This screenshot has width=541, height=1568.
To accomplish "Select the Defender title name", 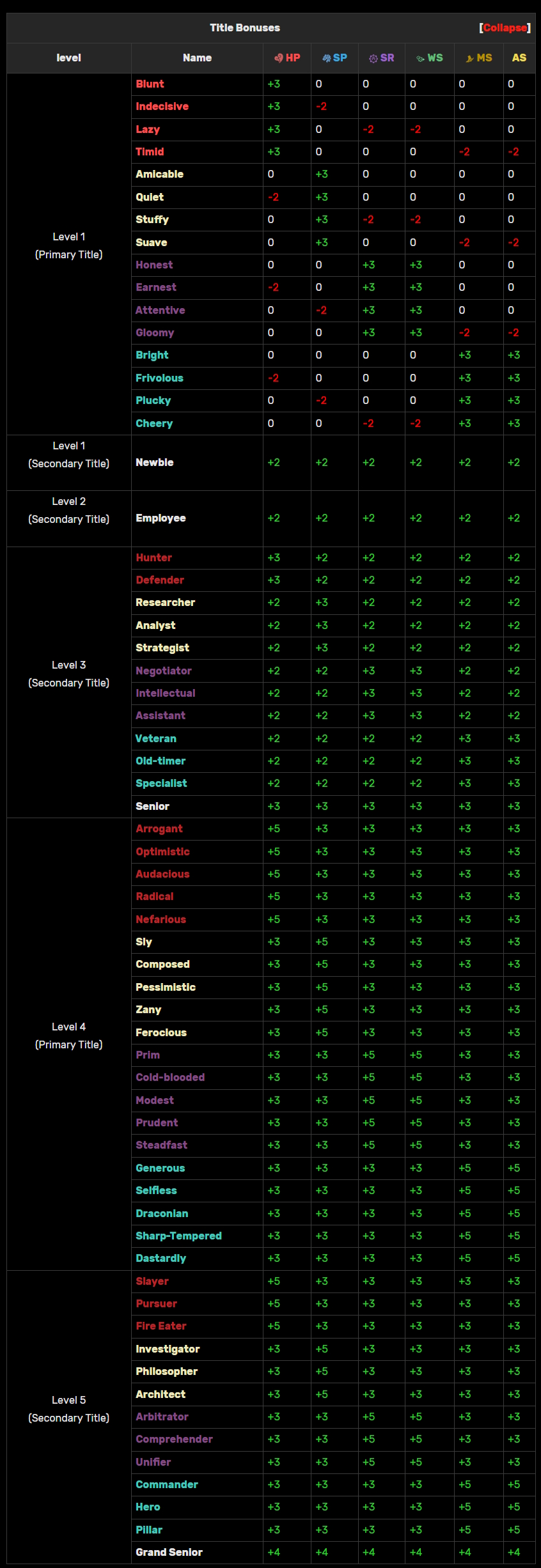I will click(160, 580).
